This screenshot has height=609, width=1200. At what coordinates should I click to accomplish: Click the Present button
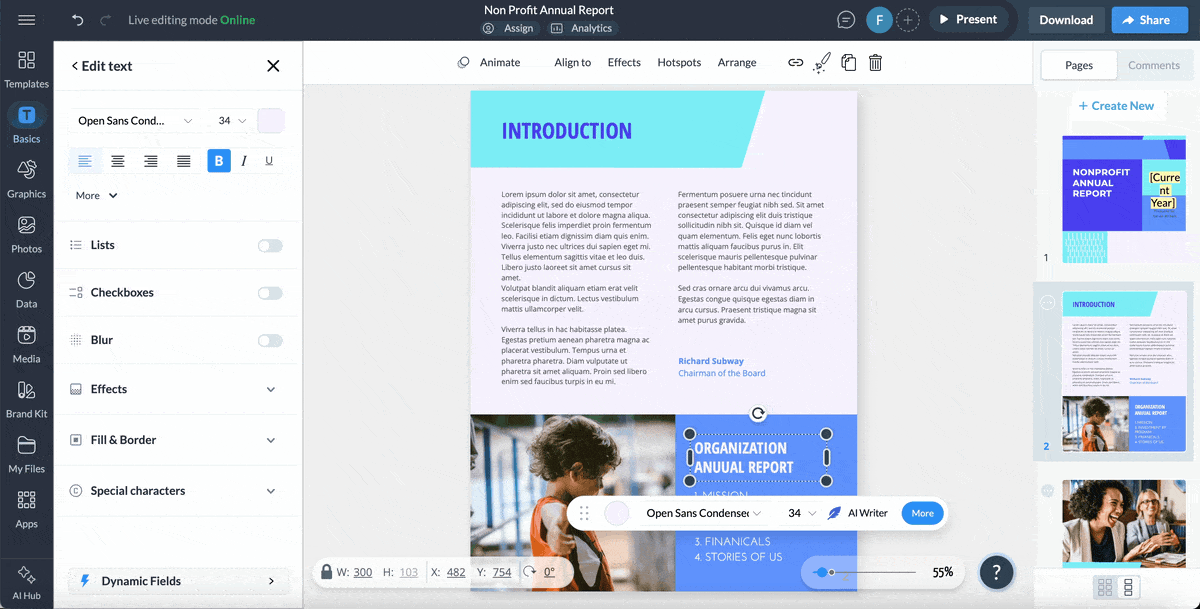click(969, 19)
